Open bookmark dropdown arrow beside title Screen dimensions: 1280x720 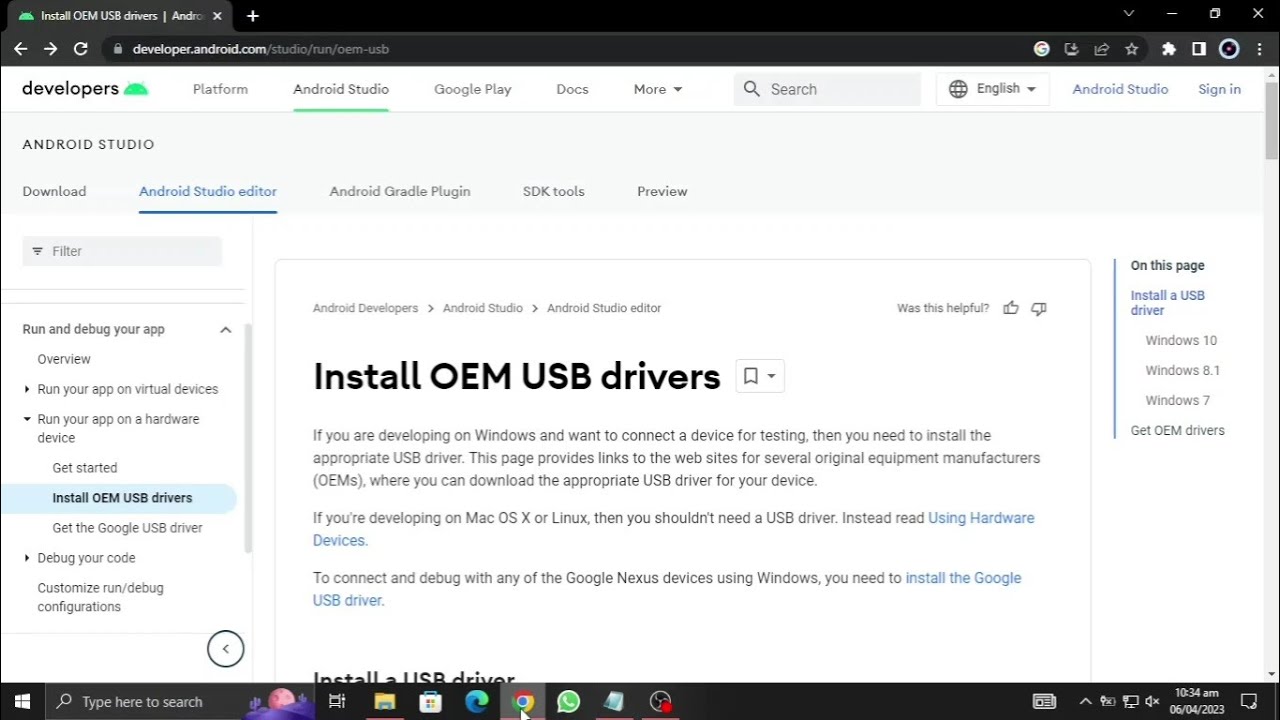771,376
